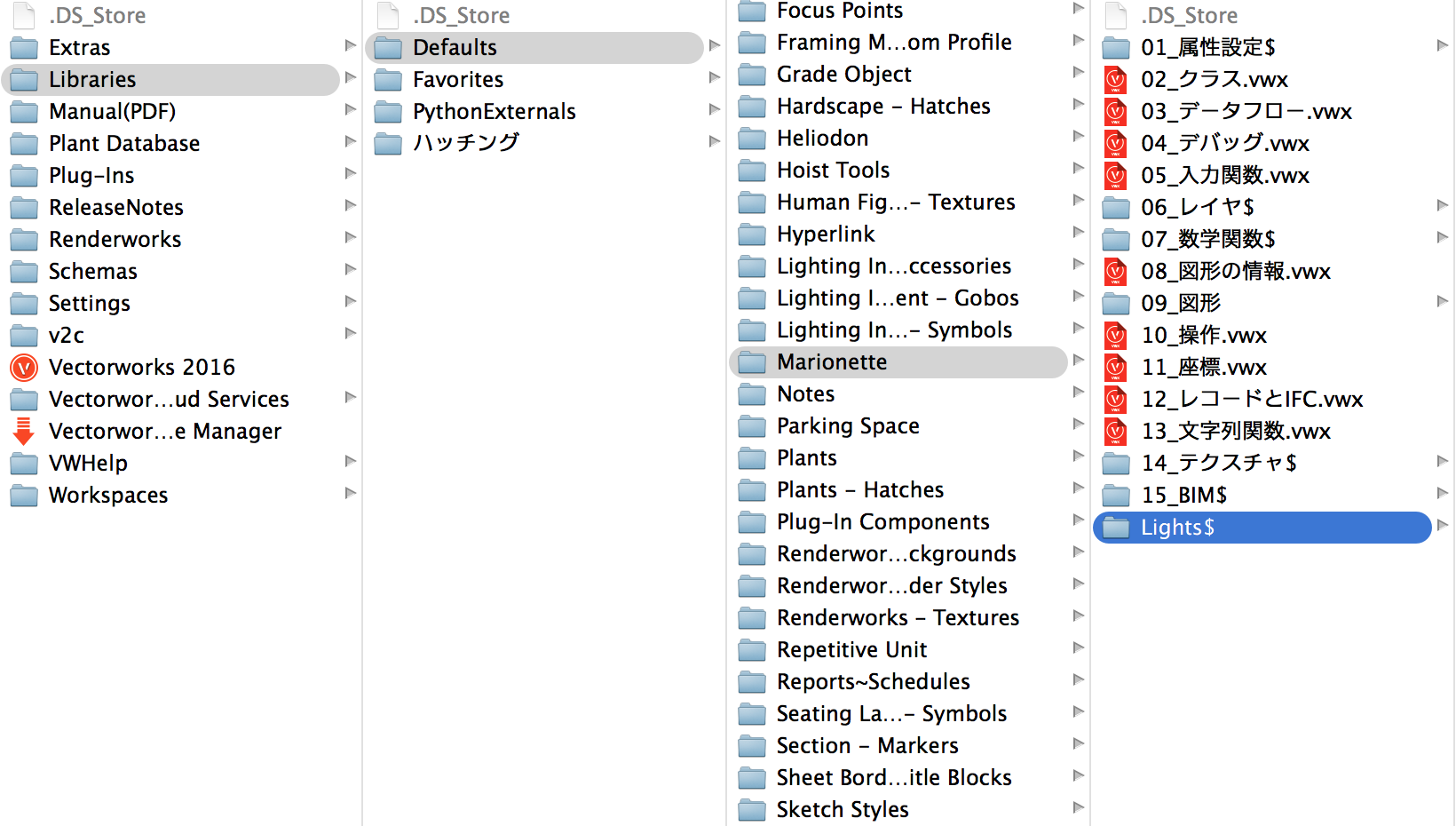Image resolution: width=1456 pixels, height=826 pixels.
Task: Expand the Hoist Tools folder arrow
Action: coord(1078,168)
